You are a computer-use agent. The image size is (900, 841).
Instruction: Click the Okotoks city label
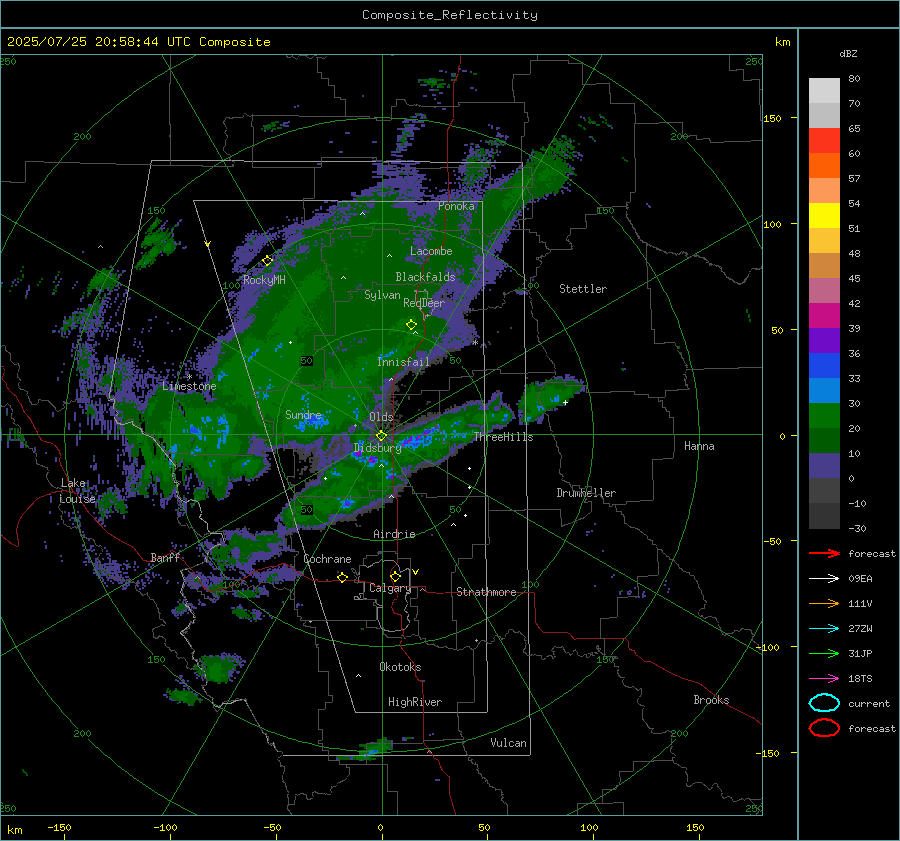(x=400, y=667)
